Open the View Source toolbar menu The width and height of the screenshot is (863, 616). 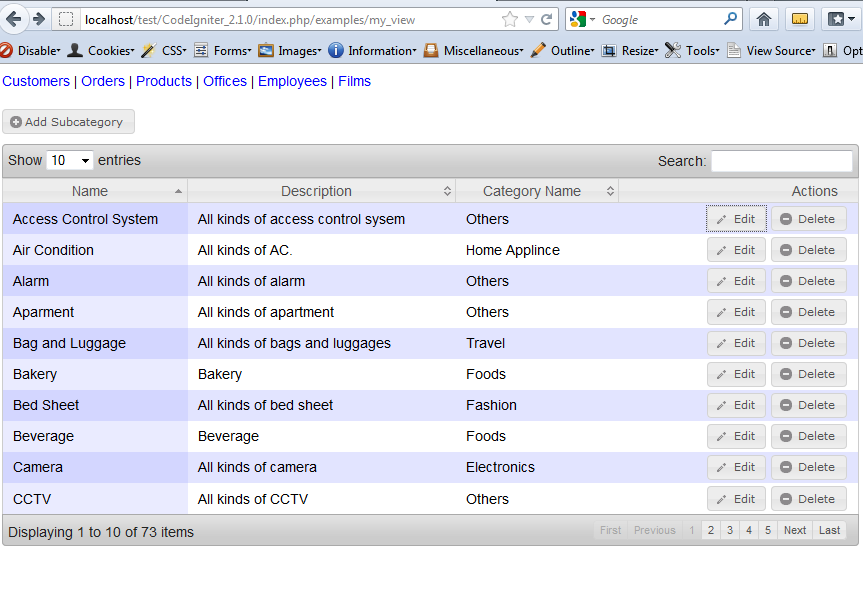tap(771, 51)
